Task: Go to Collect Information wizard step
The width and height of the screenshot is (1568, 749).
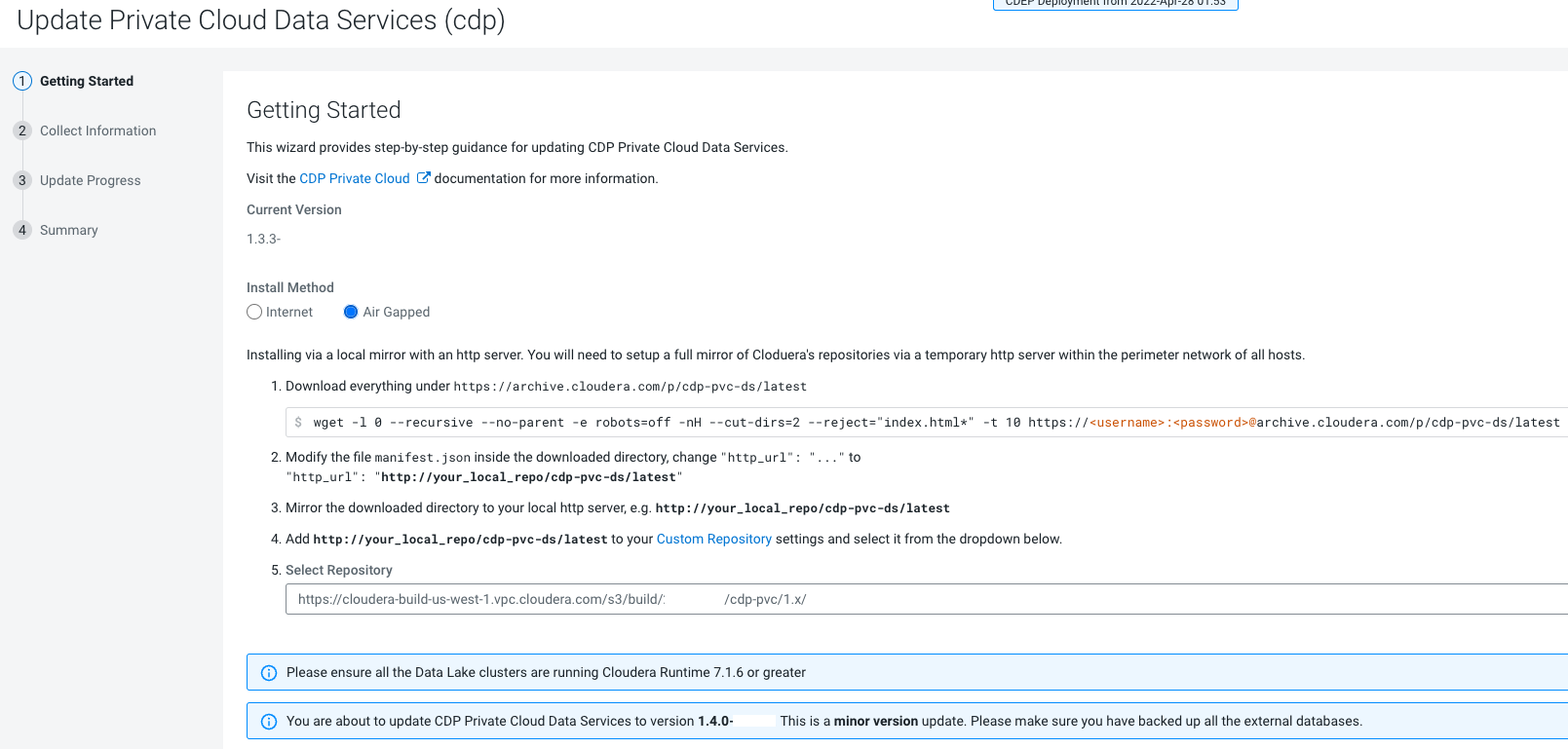Action: (97, 131)
